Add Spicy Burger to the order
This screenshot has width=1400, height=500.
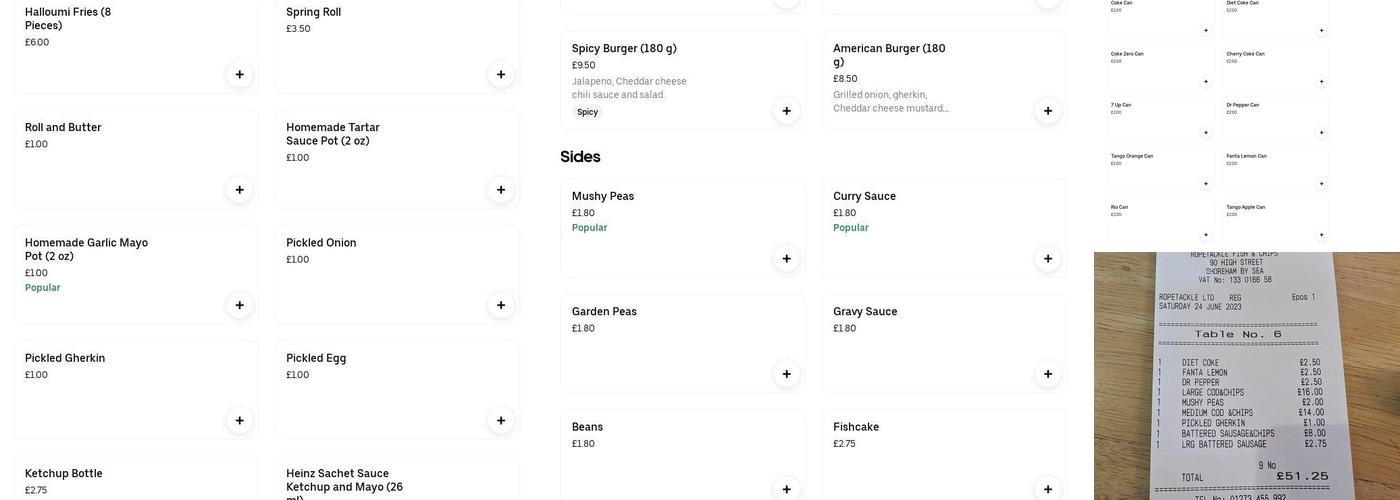pyautogui.click(x=786, y=111)
